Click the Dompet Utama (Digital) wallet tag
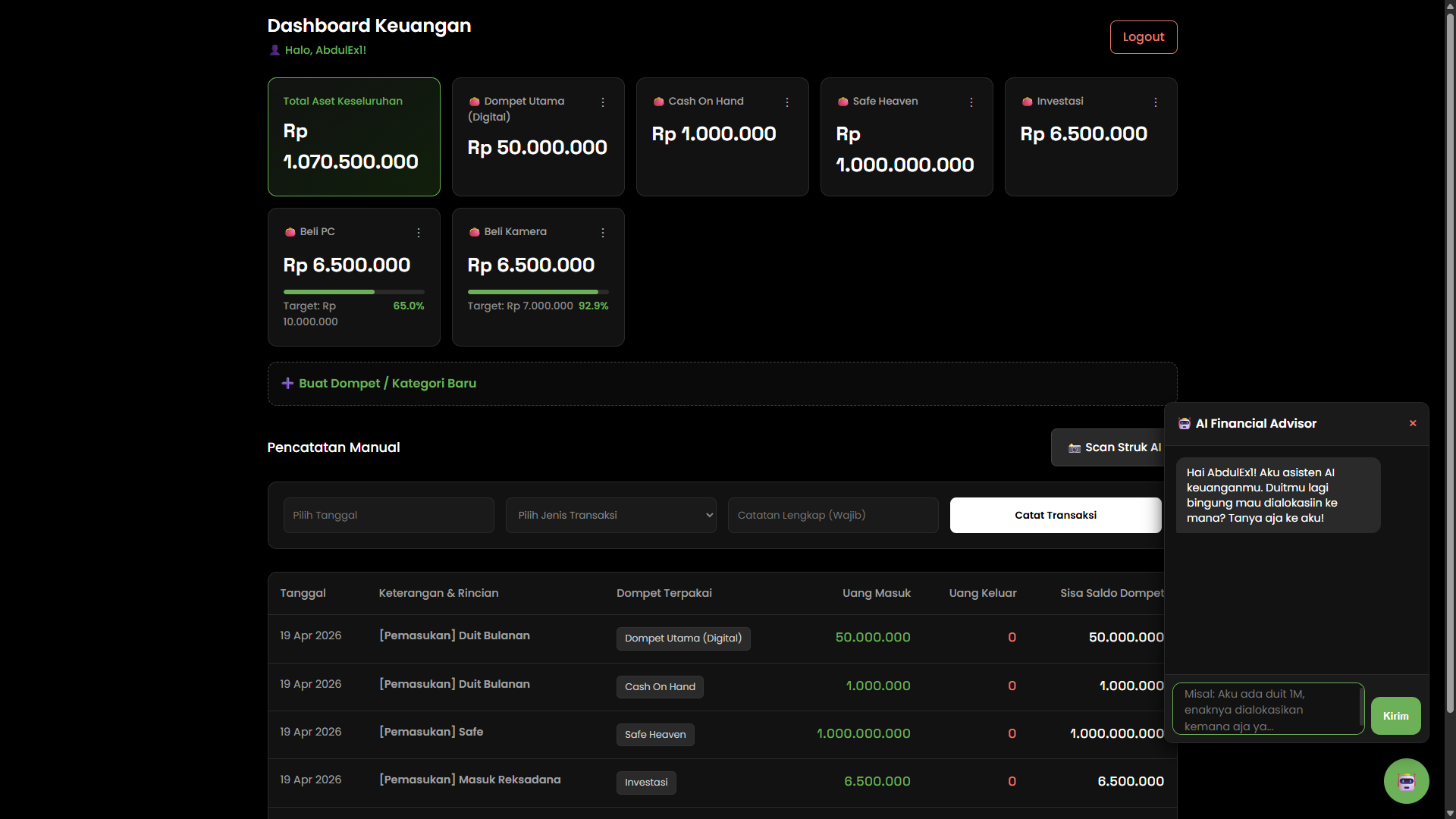The image size is (1456, 819). click(682, 639)
